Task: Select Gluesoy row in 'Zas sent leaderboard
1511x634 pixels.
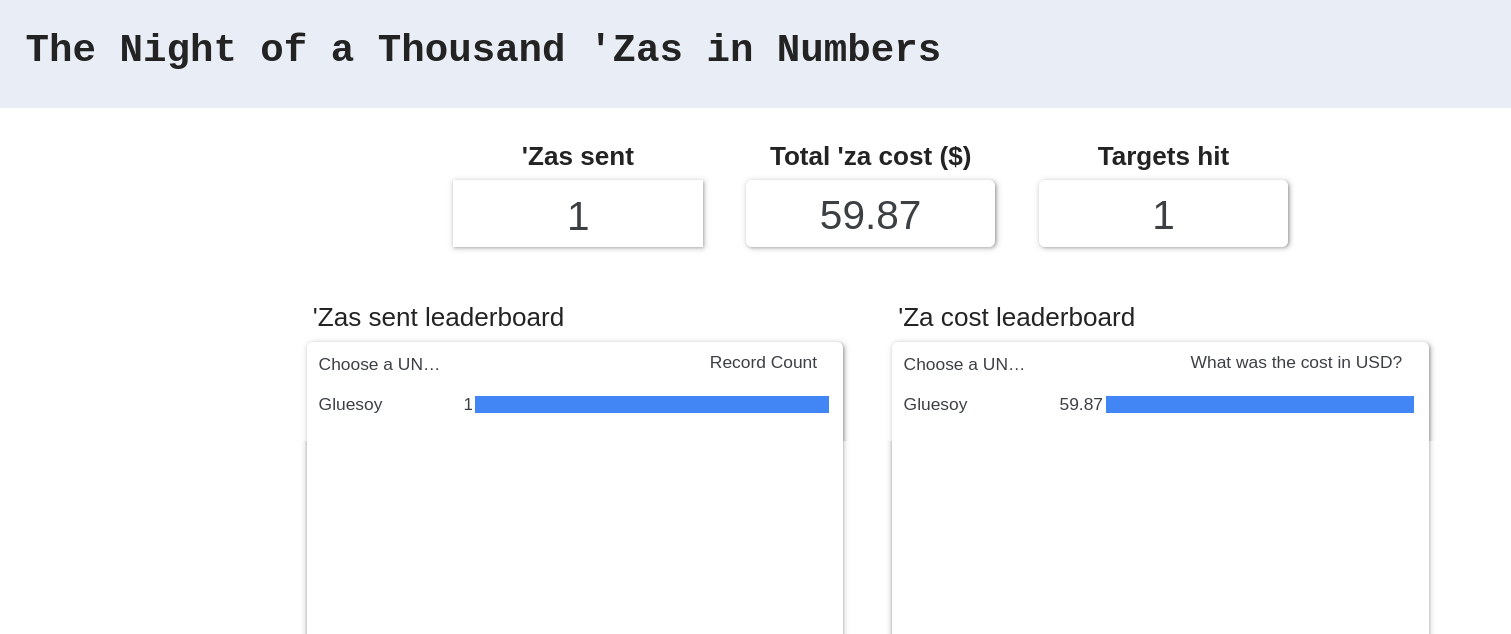Action: (x=350, y=405)
